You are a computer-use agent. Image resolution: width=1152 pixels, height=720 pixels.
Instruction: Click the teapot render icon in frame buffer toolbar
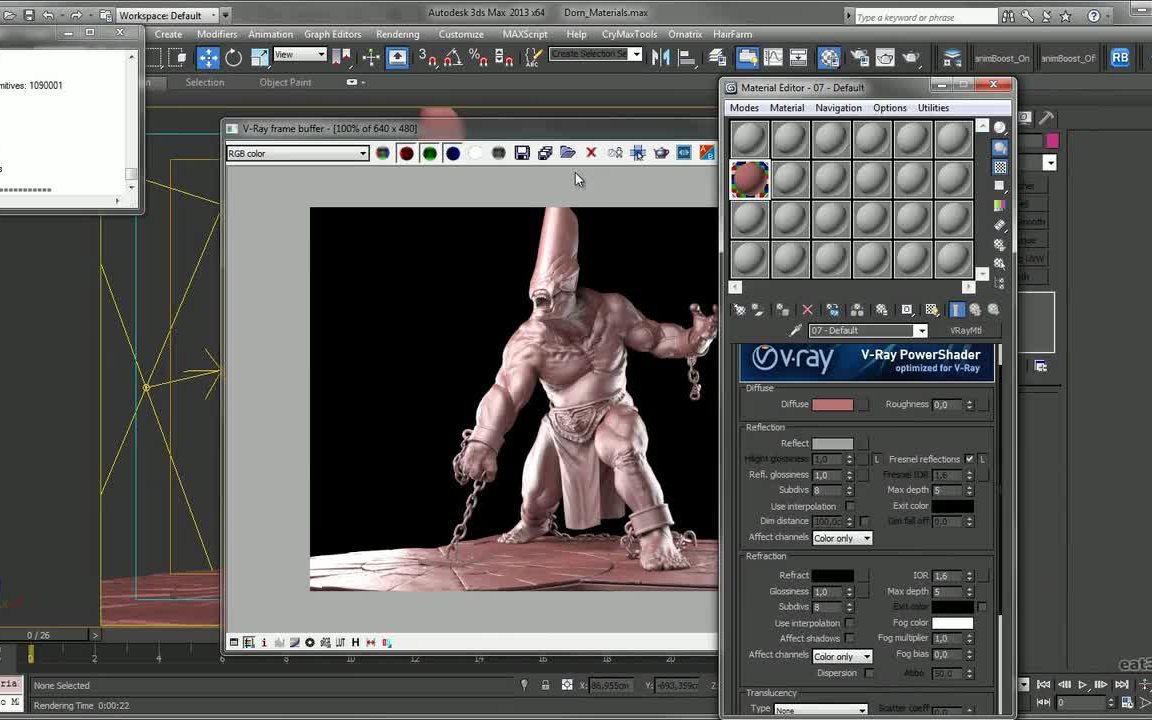tap(661, 153)
